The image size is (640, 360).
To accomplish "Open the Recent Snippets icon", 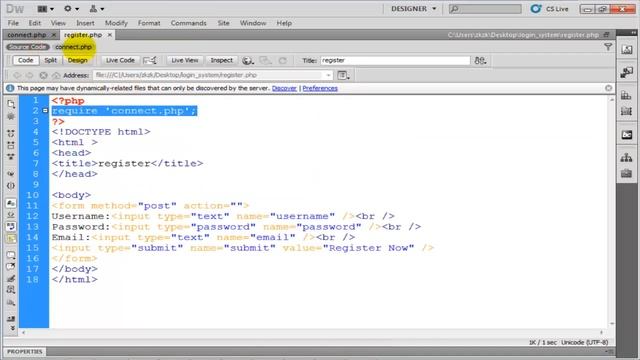I will 11,290.
